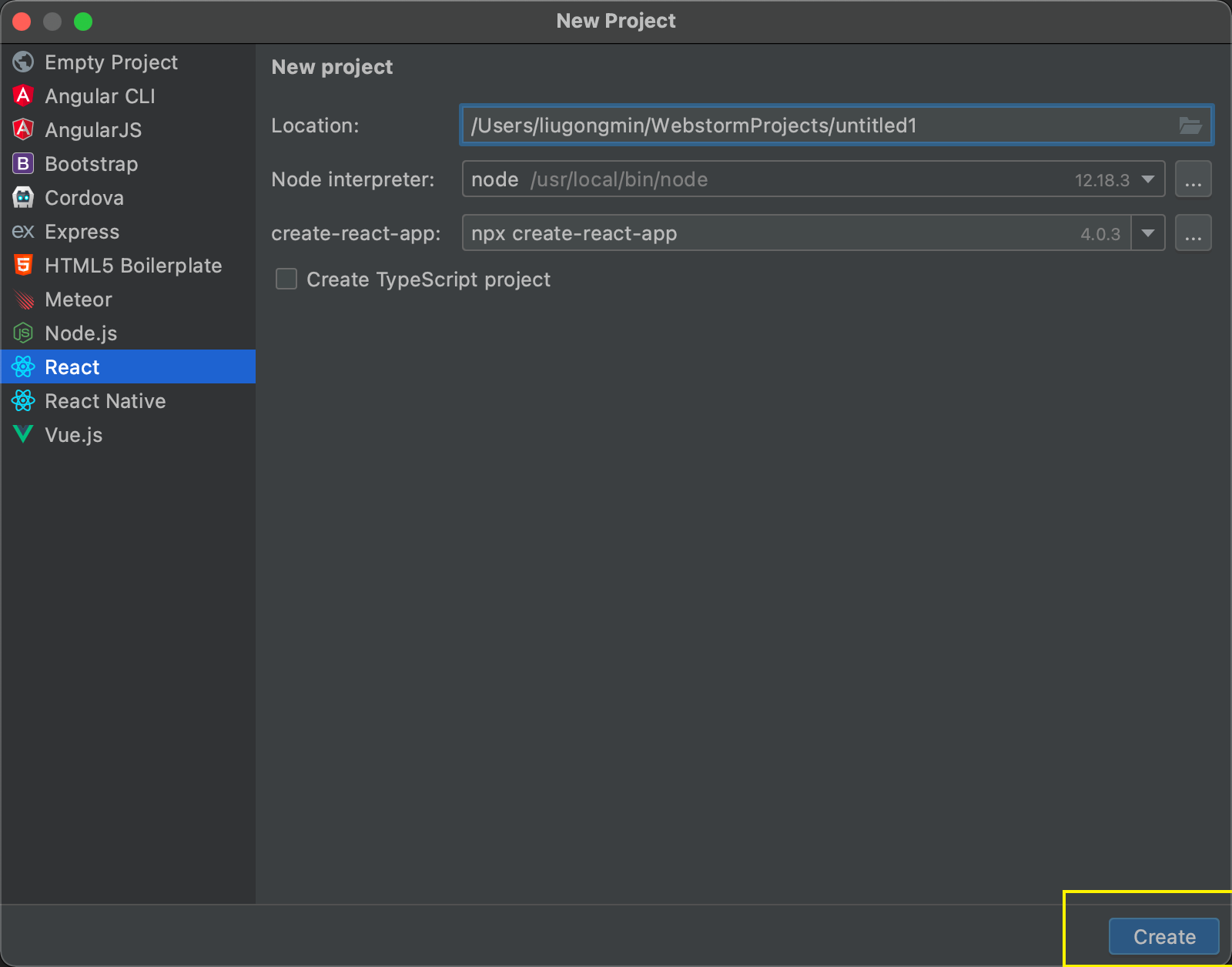
Task: Click the Empty Project globe icon
Action: [x=23, y=62]
